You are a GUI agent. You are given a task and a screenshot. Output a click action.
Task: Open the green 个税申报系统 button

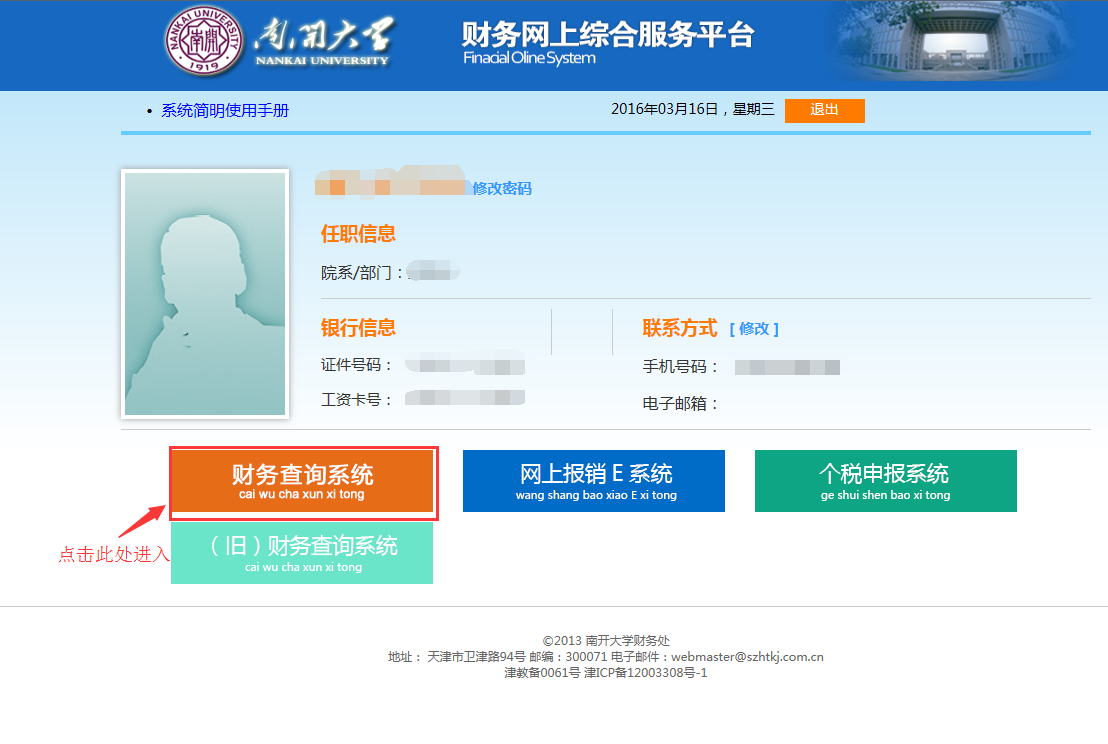(885, 481)
